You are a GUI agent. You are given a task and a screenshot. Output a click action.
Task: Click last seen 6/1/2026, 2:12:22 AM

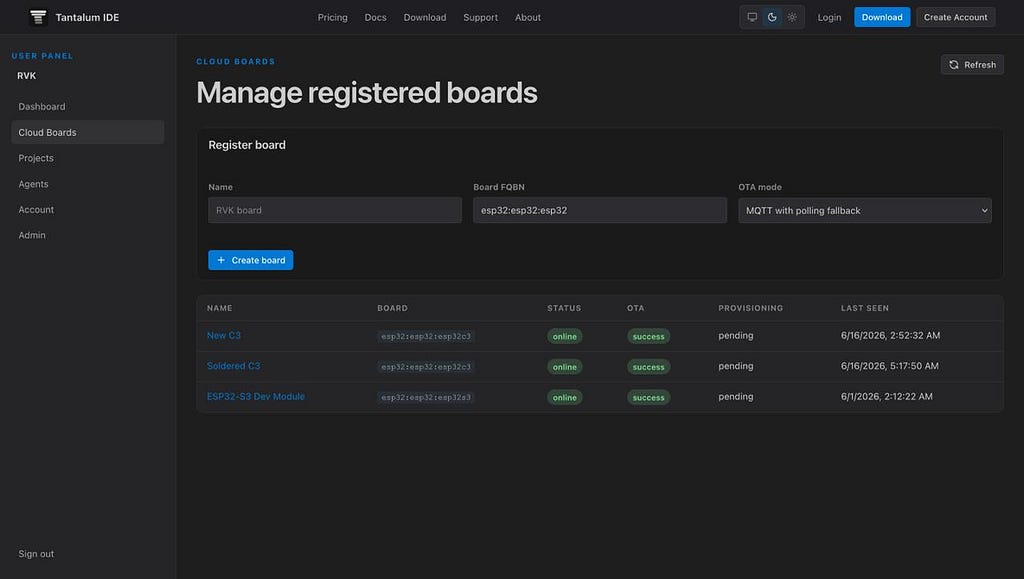[887, 396]
